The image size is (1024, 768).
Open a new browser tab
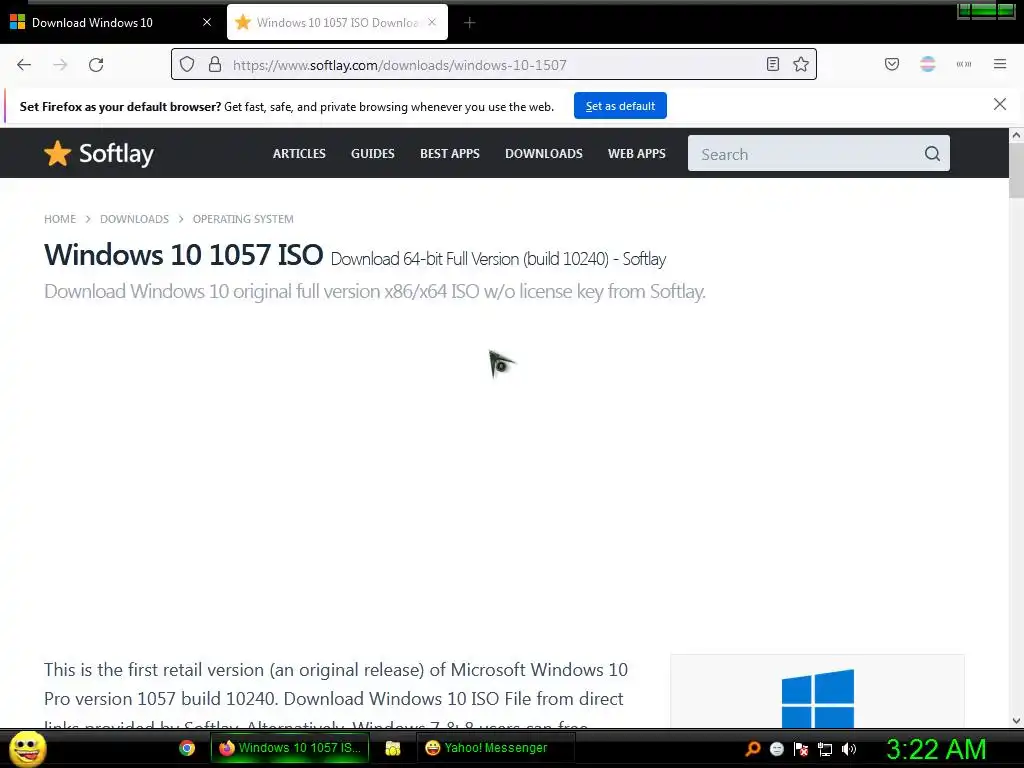click(x=469, y=23)
